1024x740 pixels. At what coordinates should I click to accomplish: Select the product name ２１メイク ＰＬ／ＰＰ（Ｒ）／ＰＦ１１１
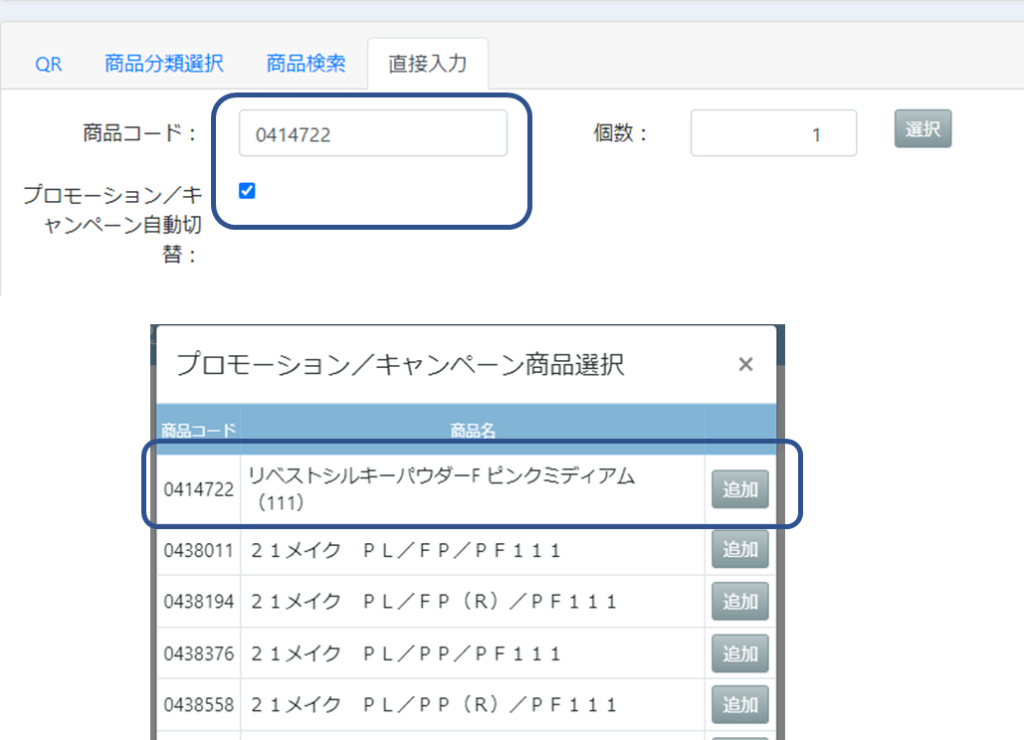tap(433, 705)
